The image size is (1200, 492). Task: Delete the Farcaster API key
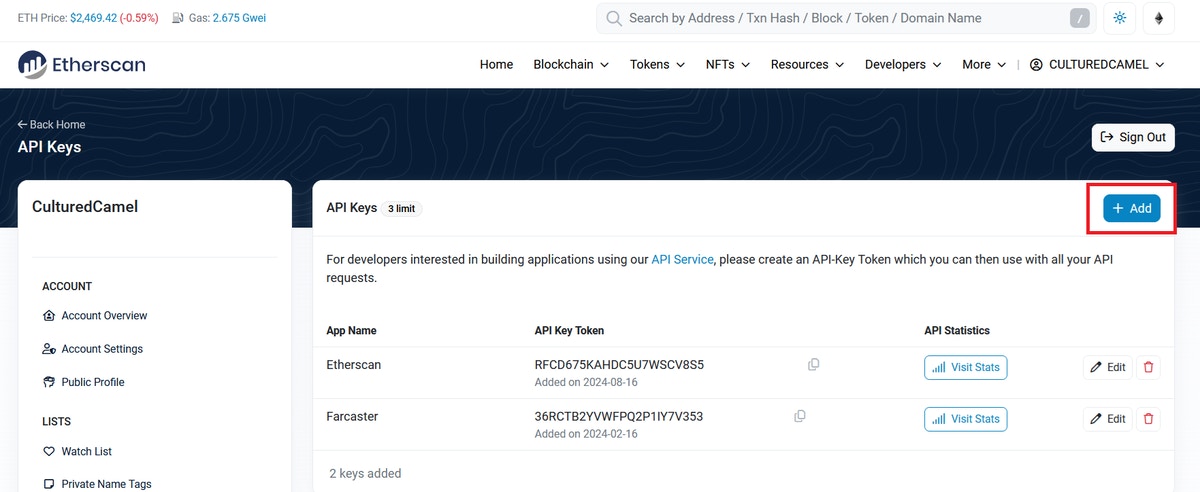1148,419
